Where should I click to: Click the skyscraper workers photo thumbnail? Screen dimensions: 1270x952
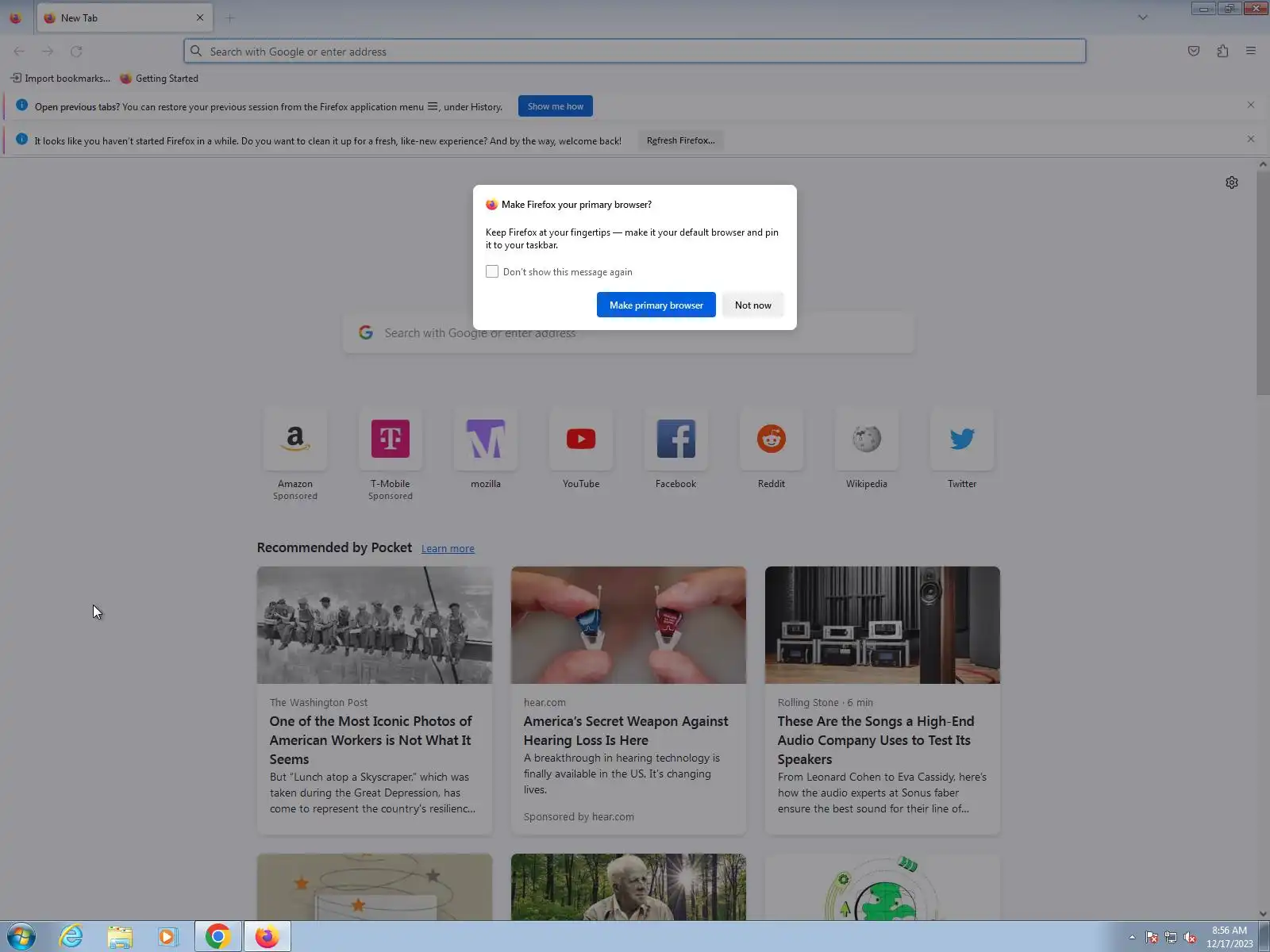tap(375, 625)
